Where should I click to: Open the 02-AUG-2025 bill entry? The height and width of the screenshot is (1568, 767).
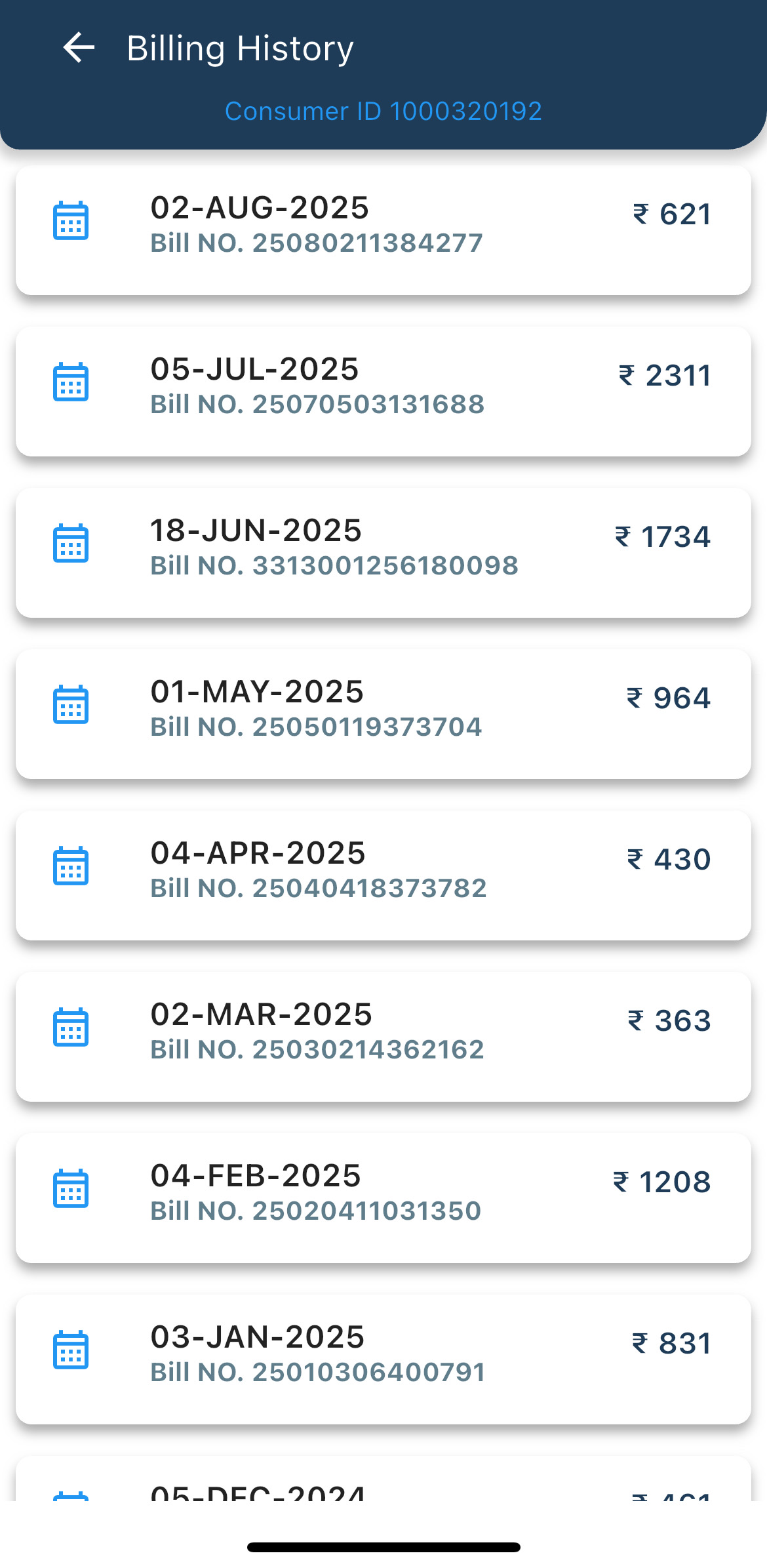pos(383,230)
